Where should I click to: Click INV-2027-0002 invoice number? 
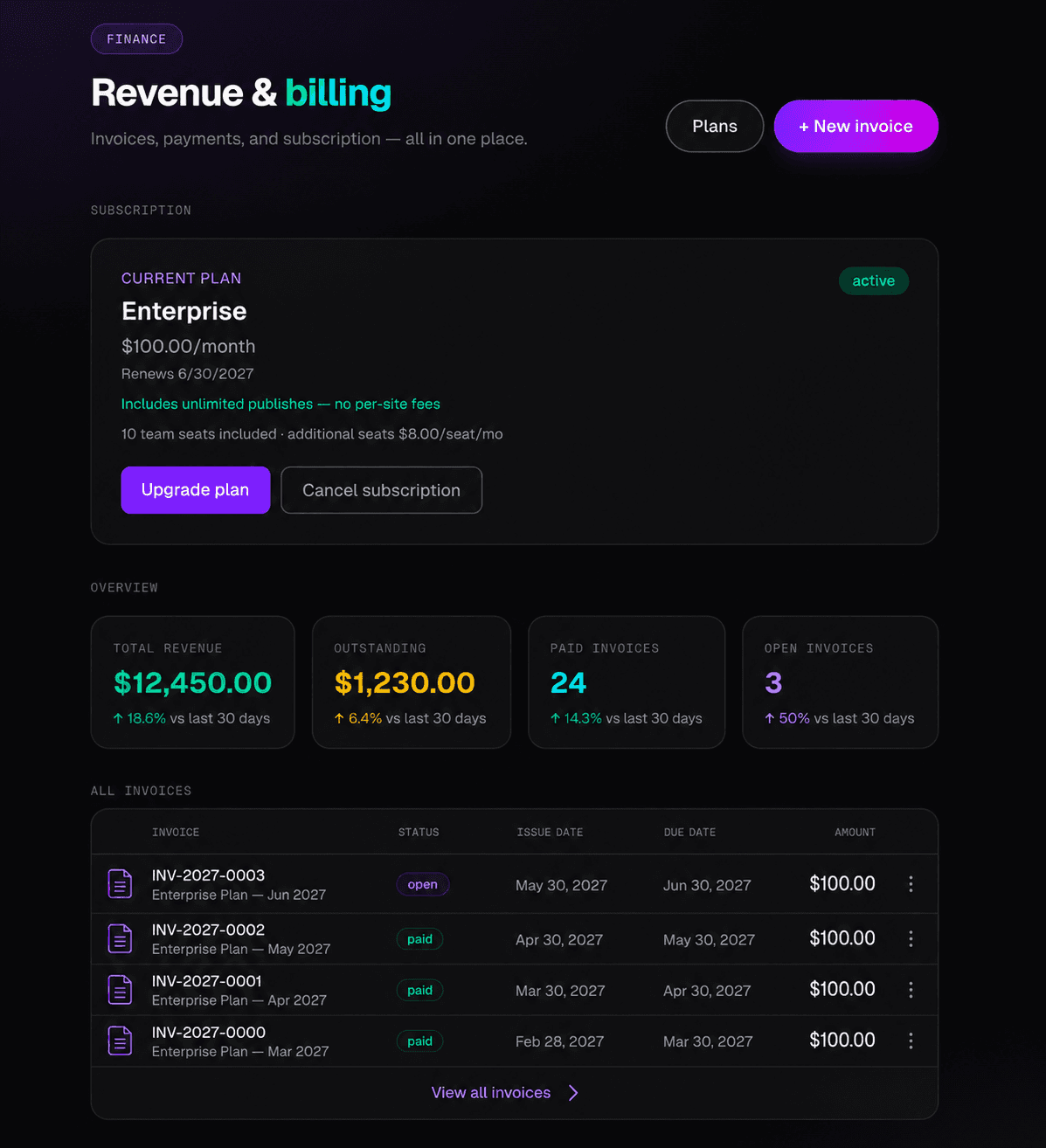coord(208,930)
